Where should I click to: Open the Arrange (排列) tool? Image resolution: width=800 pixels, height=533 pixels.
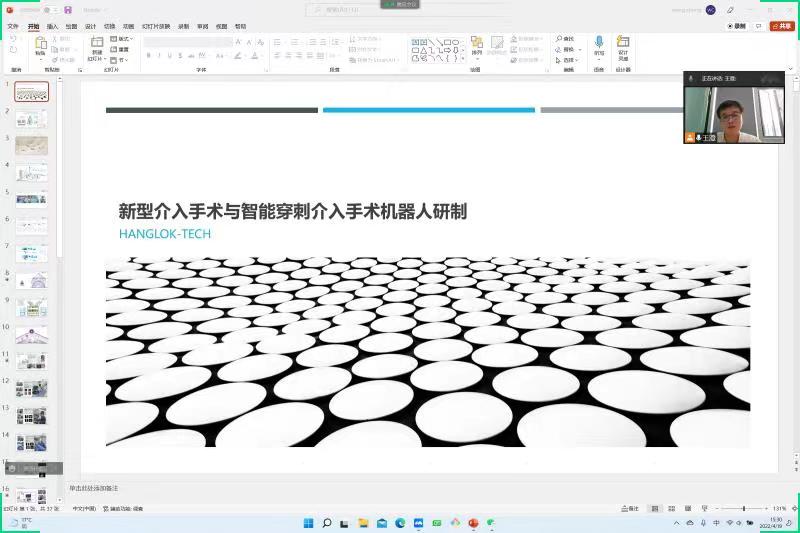tap(477, 44)
